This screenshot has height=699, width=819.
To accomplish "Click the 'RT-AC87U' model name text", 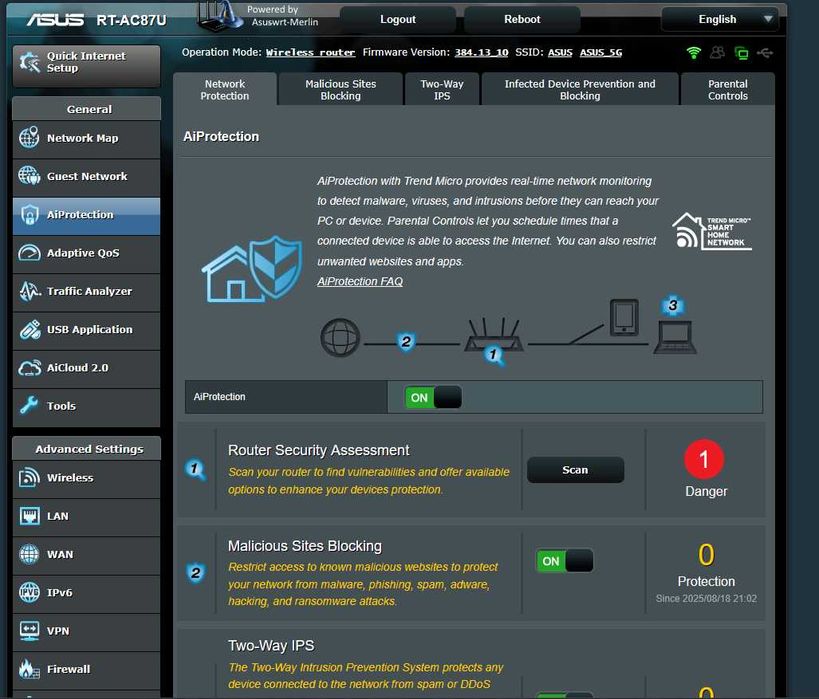I will [x=131, y=20].
